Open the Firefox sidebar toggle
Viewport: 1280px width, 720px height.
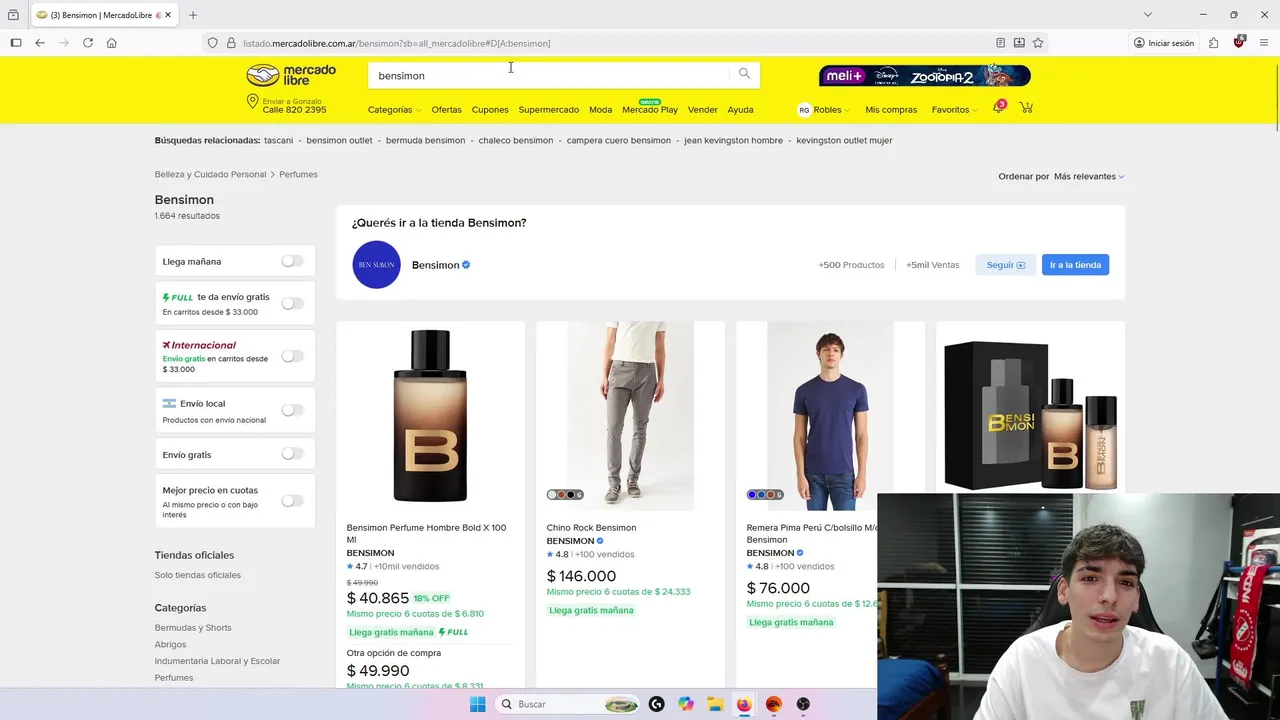pos(16,43)
